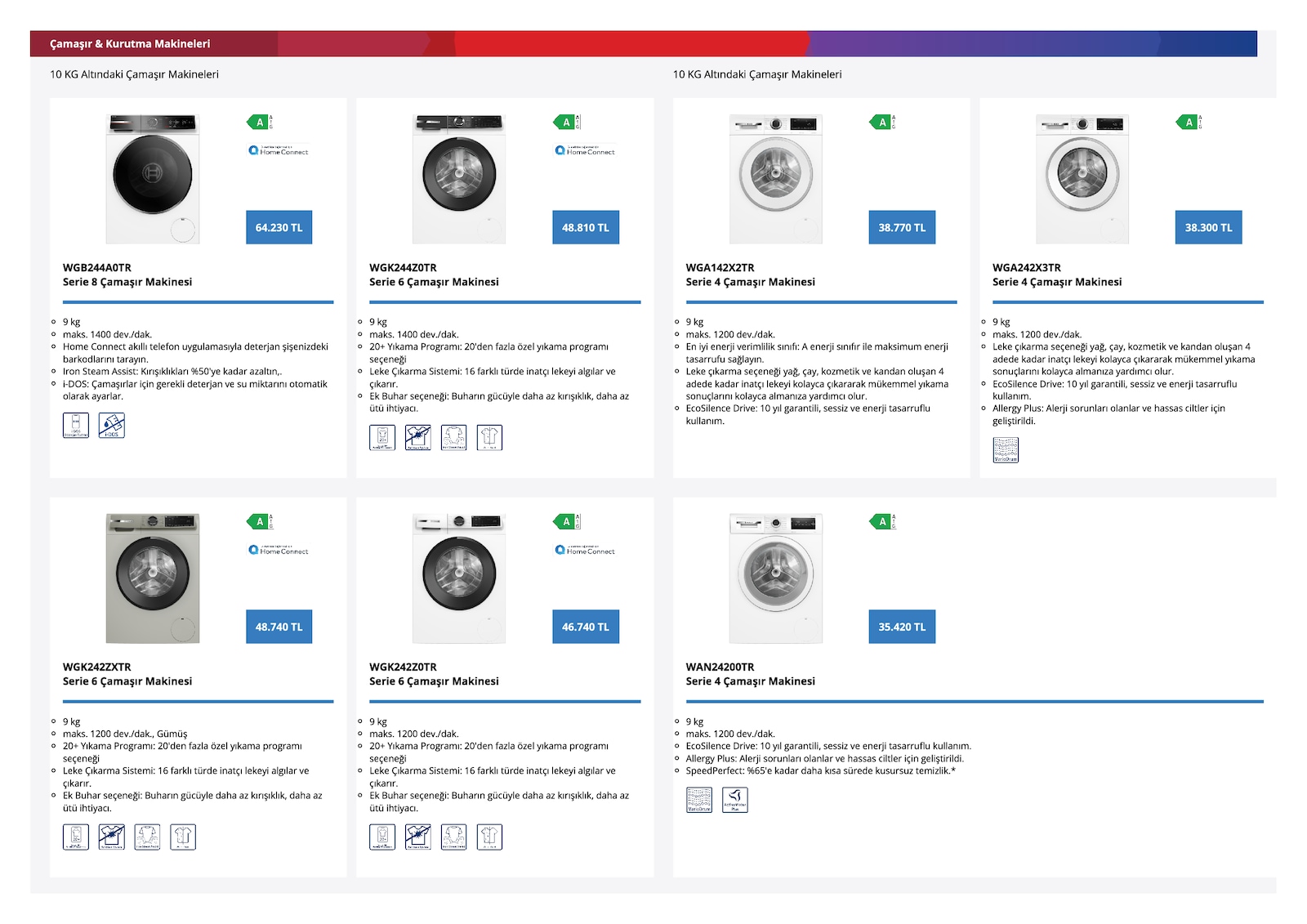Screen dimensions: 1307x924
Task: Click the Home Connect logo on WGK242Z0TR
Action: point(585,550)
